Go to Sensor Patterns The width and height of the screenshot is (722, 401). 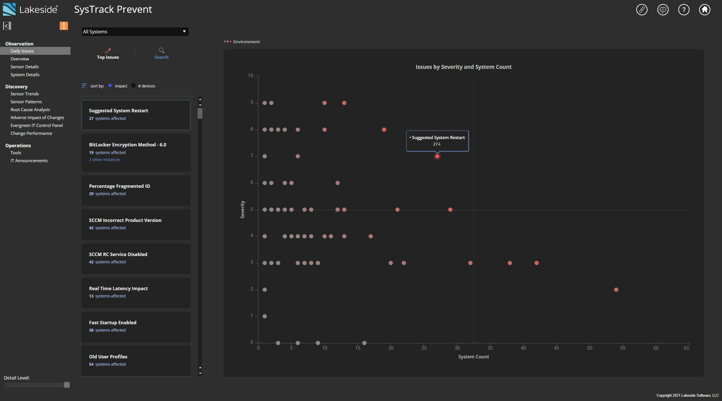pos(26,102)
